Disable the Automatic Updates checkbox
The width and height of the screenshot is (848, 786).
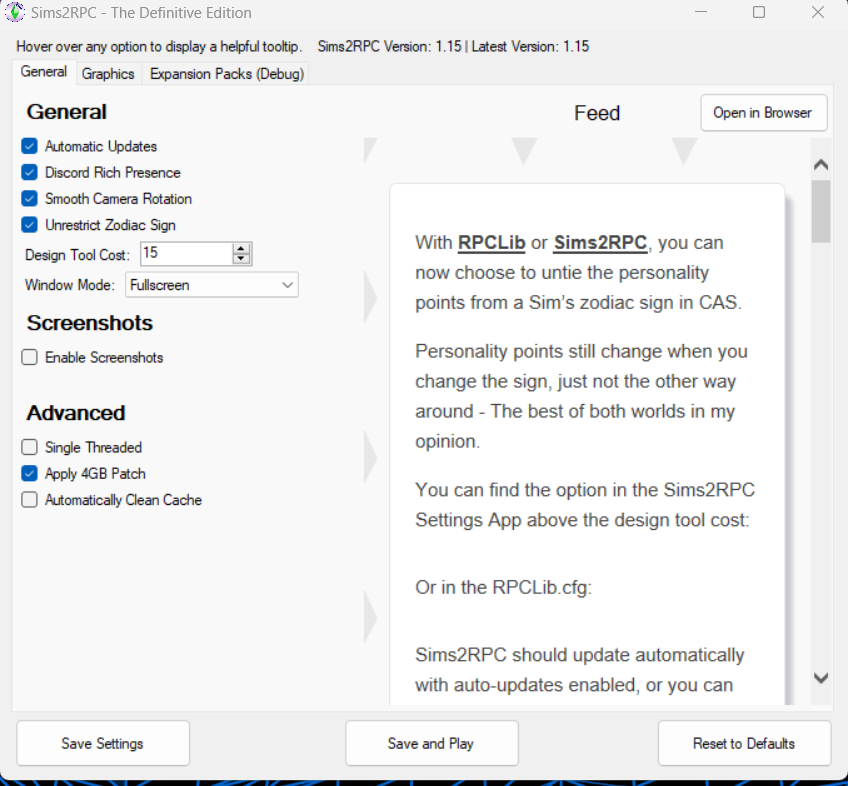(30, 146)
